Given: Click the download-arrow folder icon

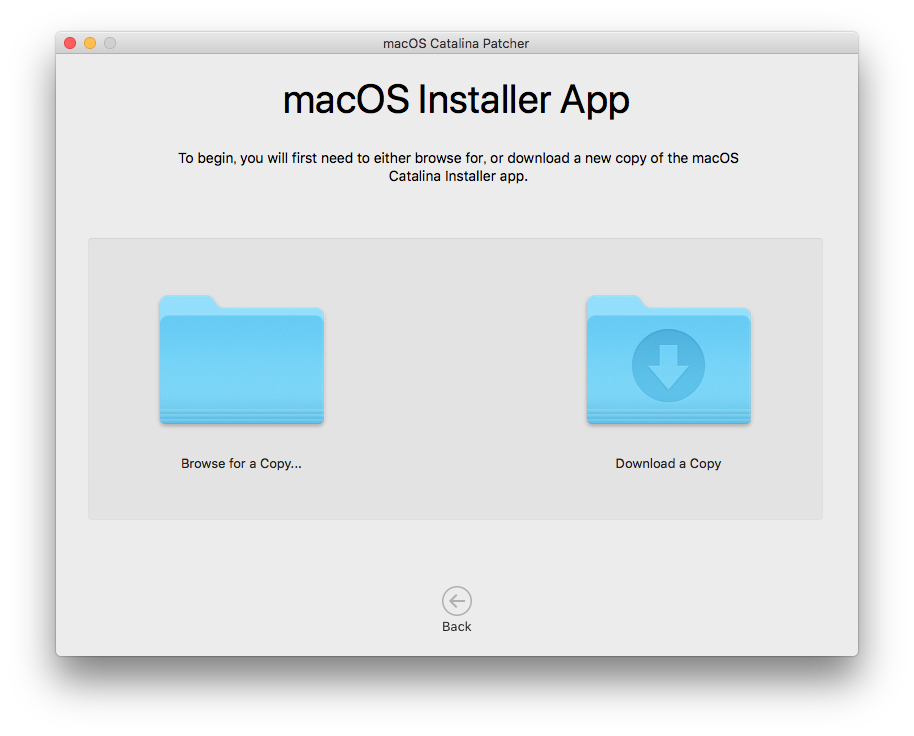Looking at the screenshot, I should (x=669, y=360).
